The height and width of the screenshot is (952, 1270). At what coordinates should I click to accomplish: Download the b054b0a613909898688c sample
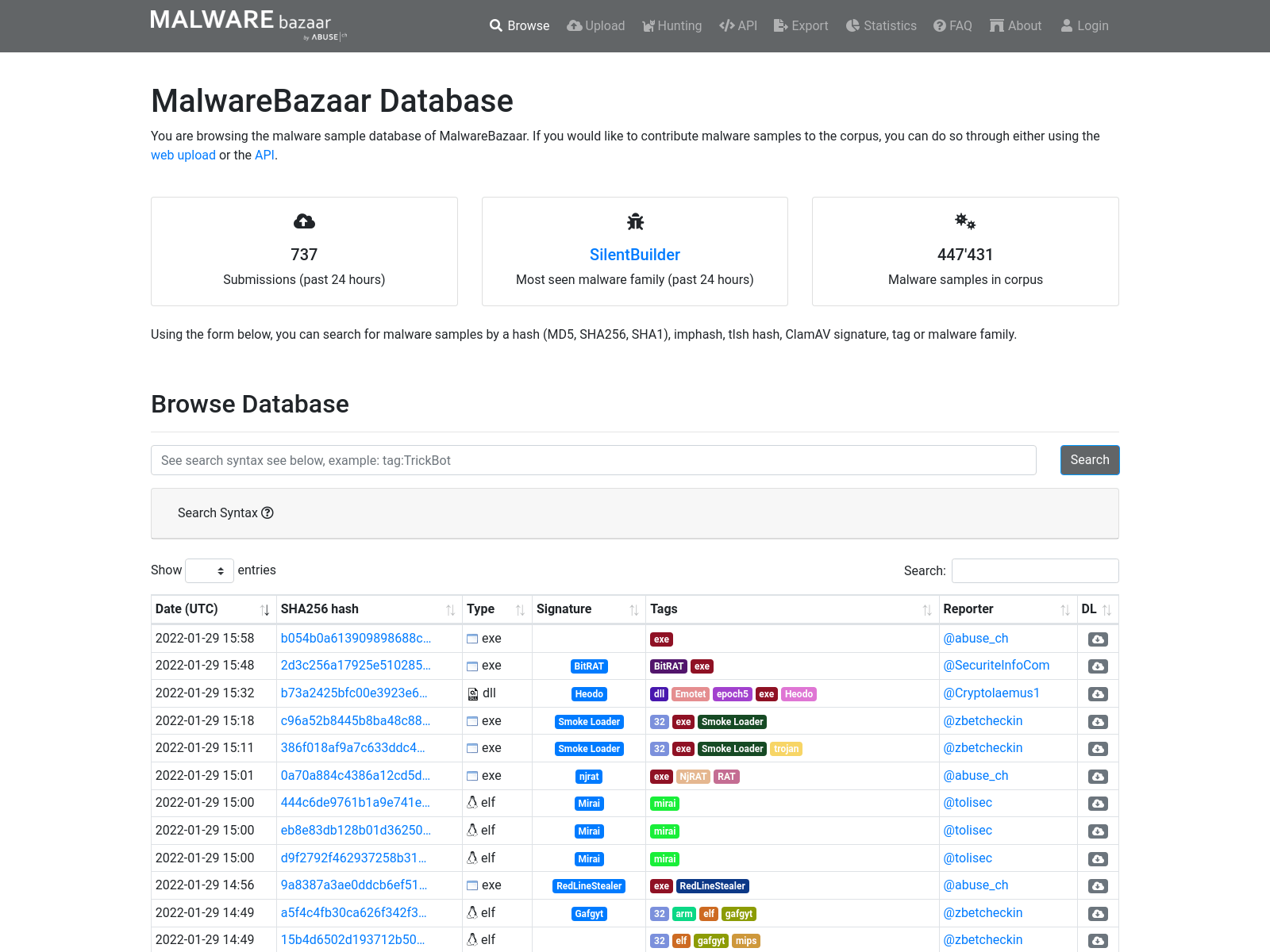point(1098,639)
